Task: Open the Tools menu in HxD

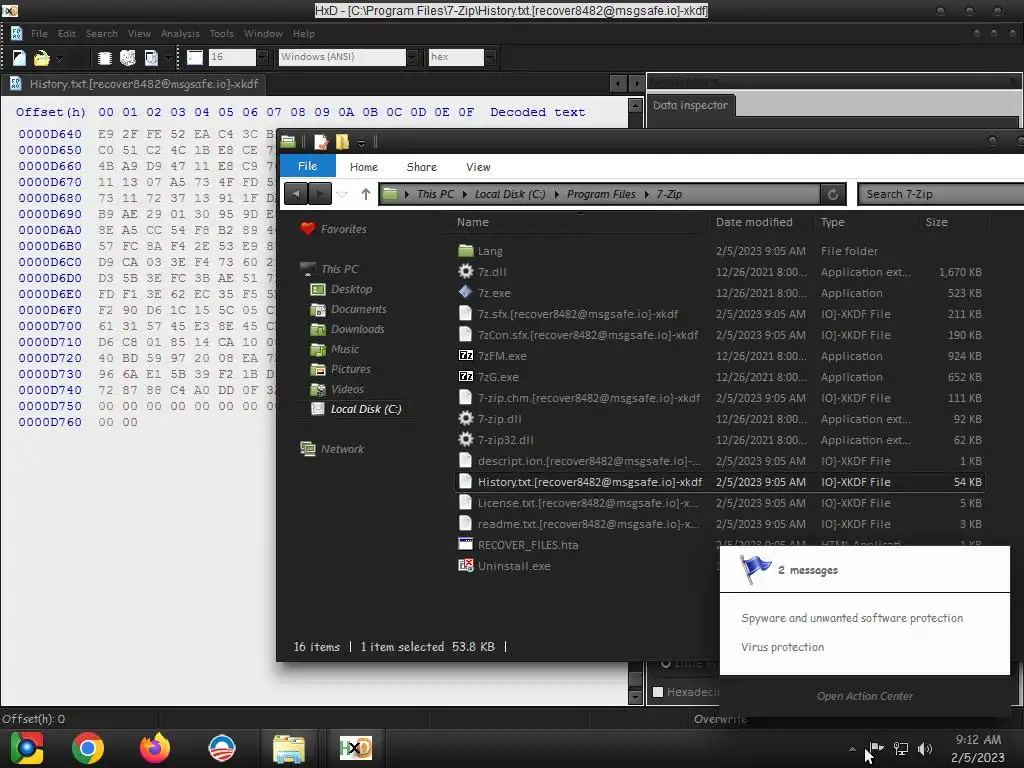Action: click(x=221, y=33)
